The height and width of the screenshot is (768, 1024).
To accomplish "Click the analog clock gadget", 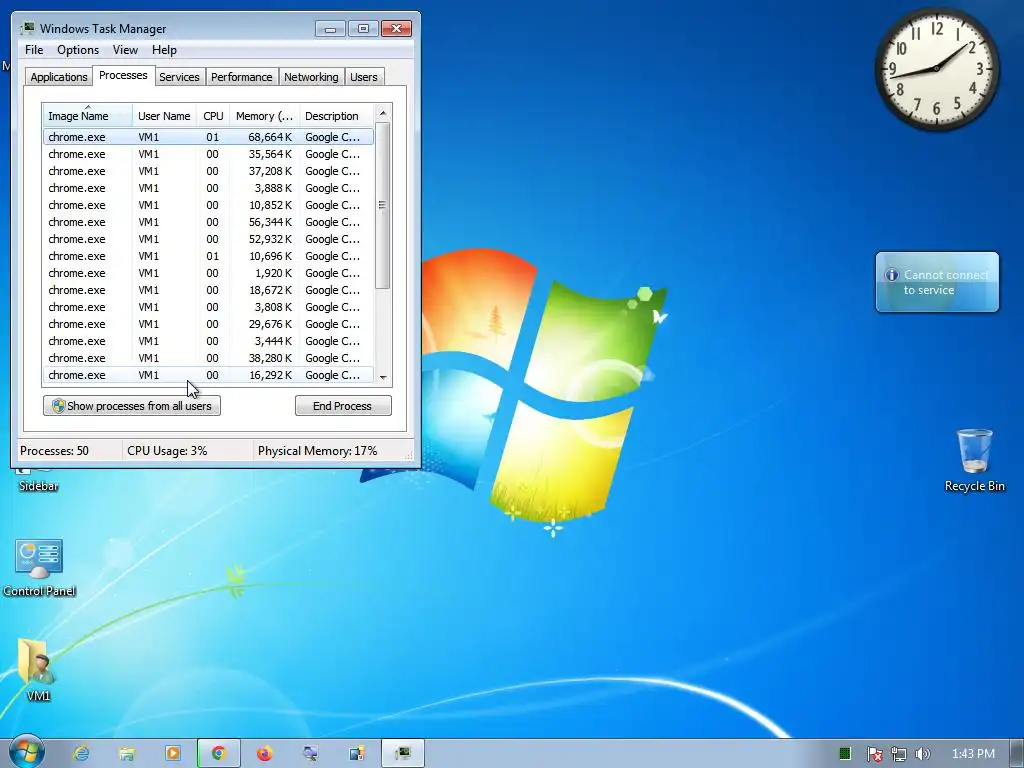I will tap(936, 68).
